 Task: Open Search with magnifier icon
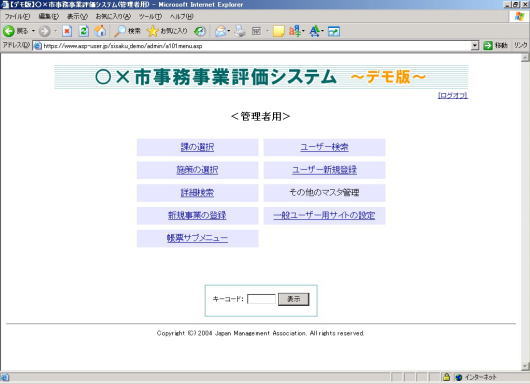tap(119, 31)
